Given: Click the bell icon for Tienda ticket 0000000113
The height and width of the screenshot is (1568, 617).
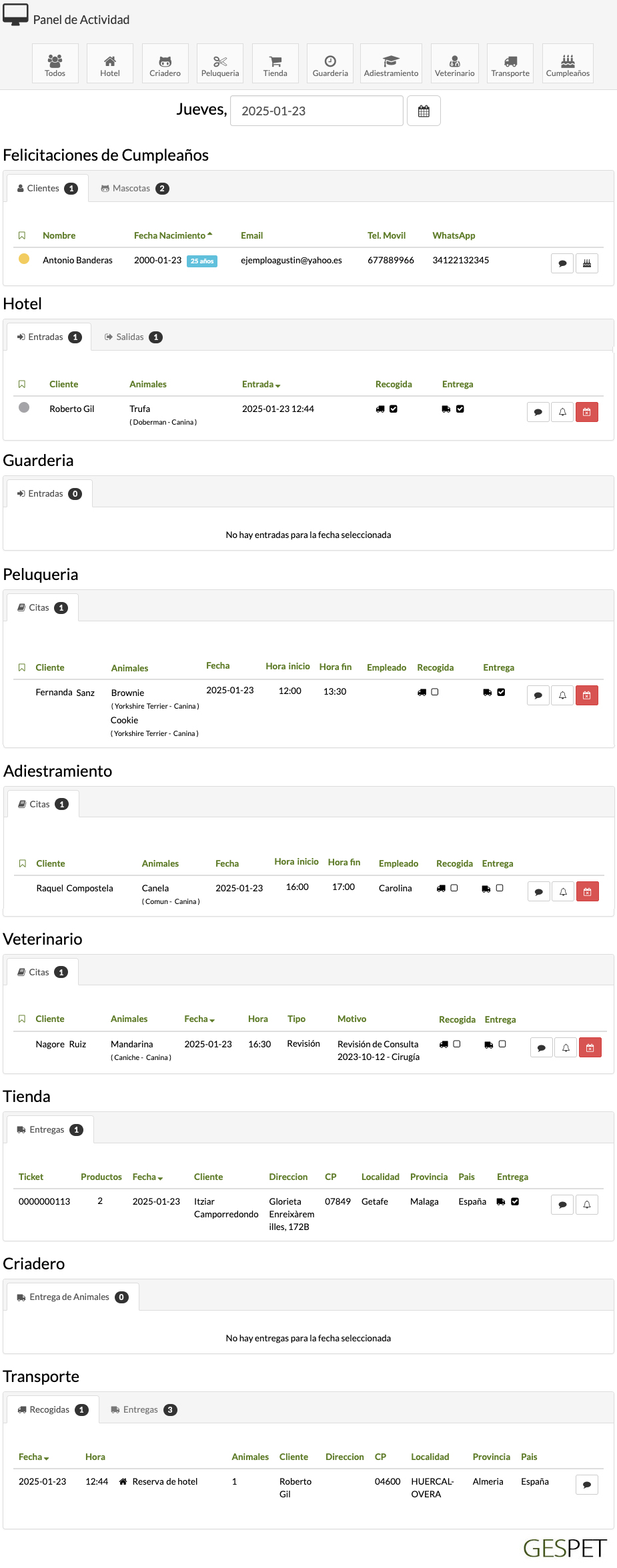Looking at the screenshot, I should click(x=587, y=1205).
